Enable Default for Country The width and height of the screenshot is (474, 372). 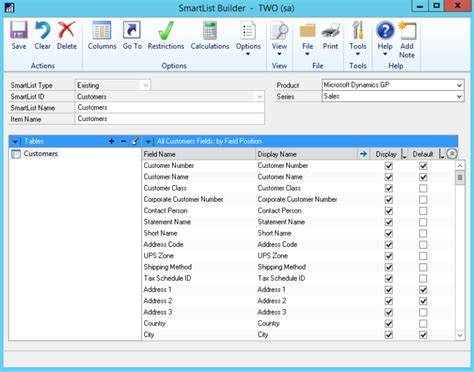[x=423, y=324]
